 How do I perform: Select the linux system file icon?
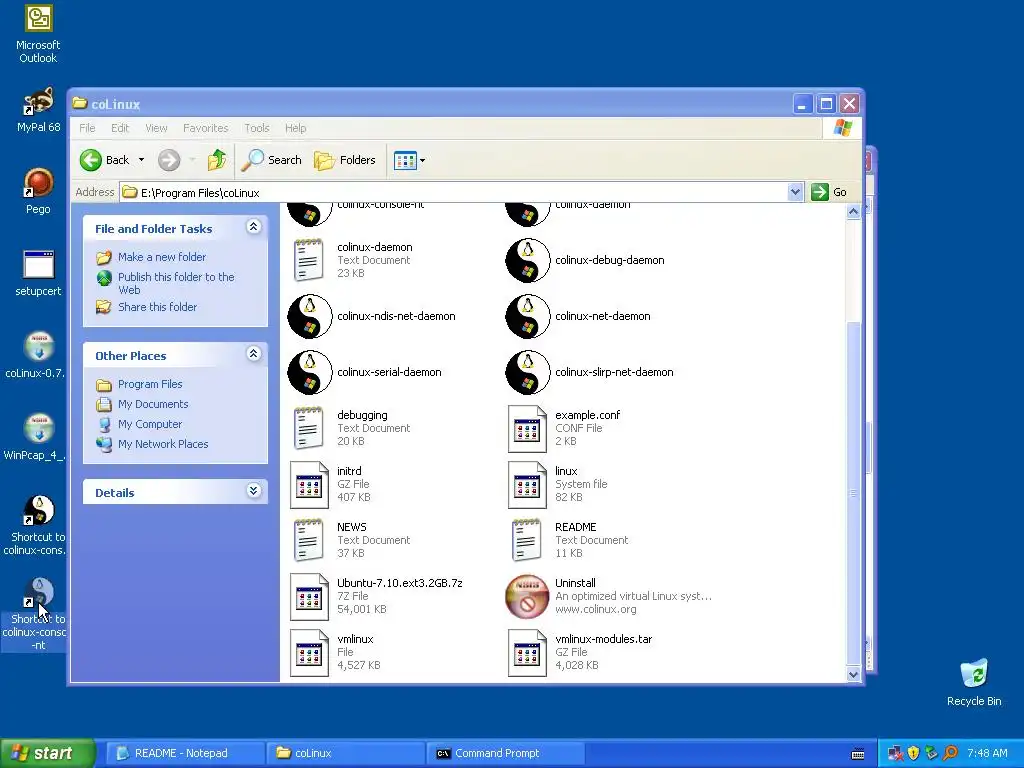coord(527,485)
